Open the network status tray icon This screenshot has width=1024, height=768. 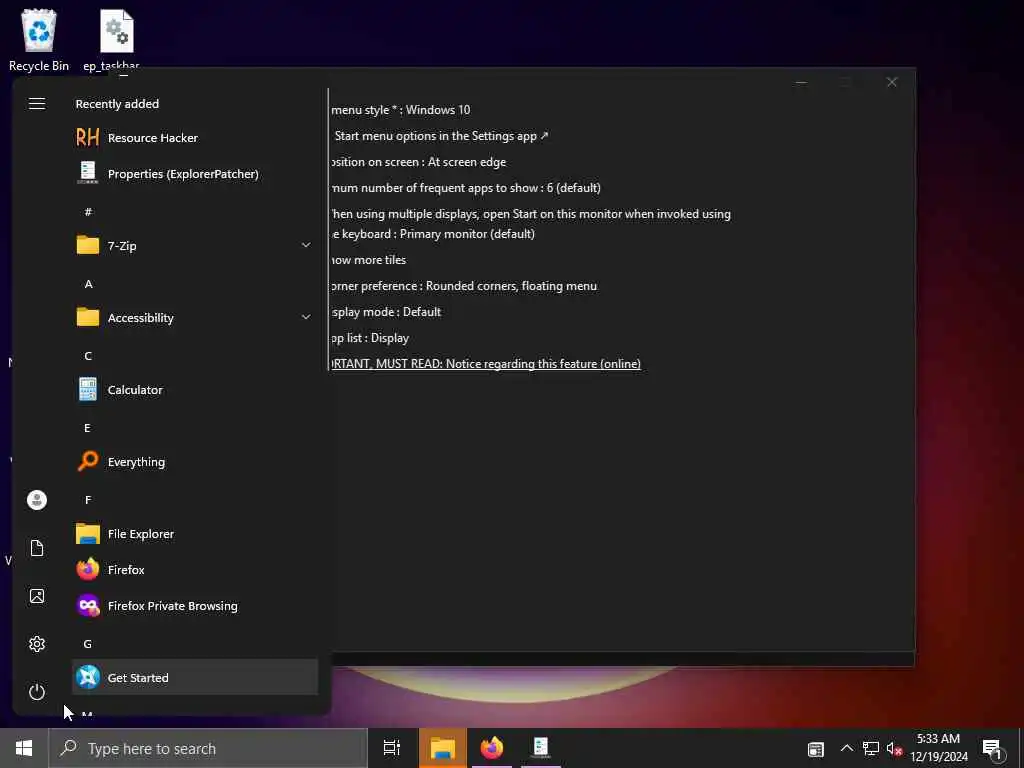pos(871,748)
